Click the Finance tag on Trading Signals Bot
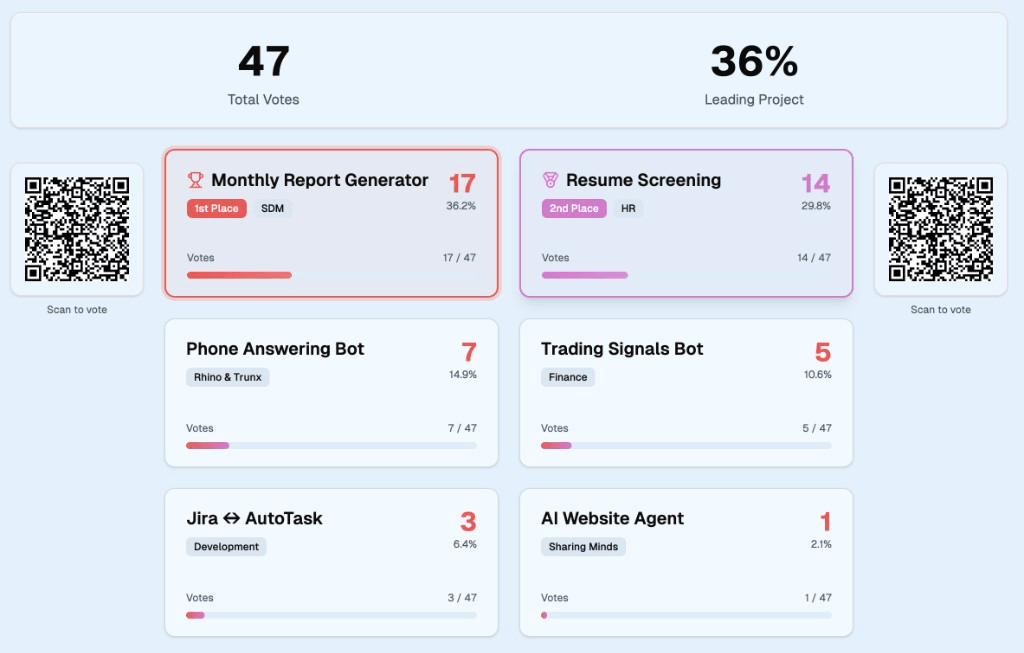 pos(567,377)
